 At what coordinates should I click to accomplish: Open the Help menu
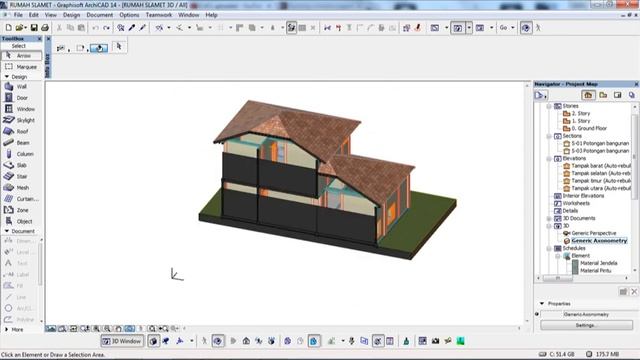click(211, 15)
